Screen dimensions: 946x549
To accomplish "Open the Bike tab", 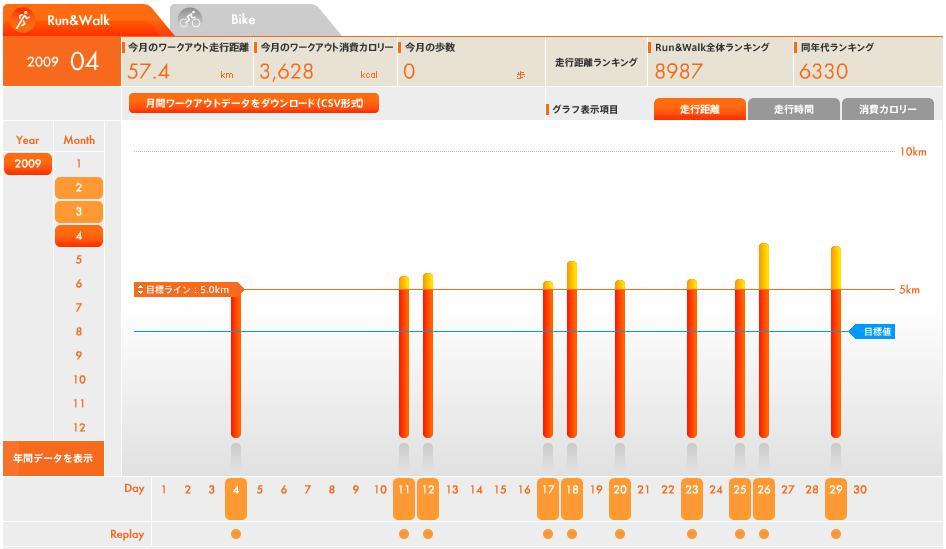I will pyautogui.click(x=242, y=20).
